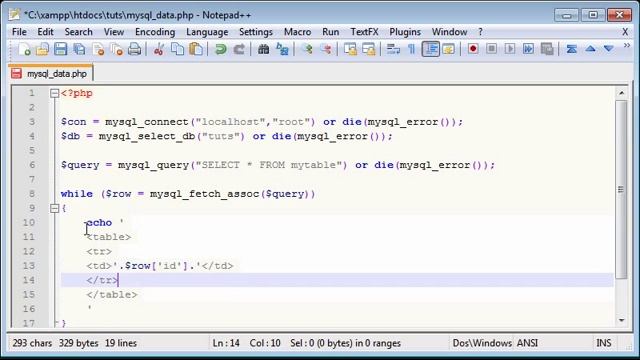640x360 pixels.
Task: Collapse the fold at line 1
Action: 54,93
